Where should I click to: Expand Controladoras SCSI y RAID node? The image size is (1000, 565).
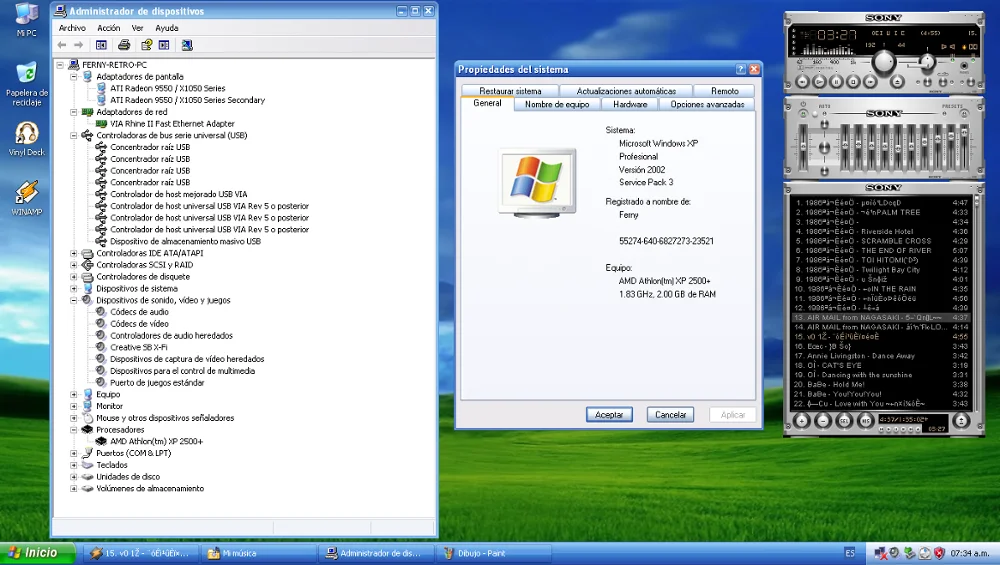pos(74,265)
